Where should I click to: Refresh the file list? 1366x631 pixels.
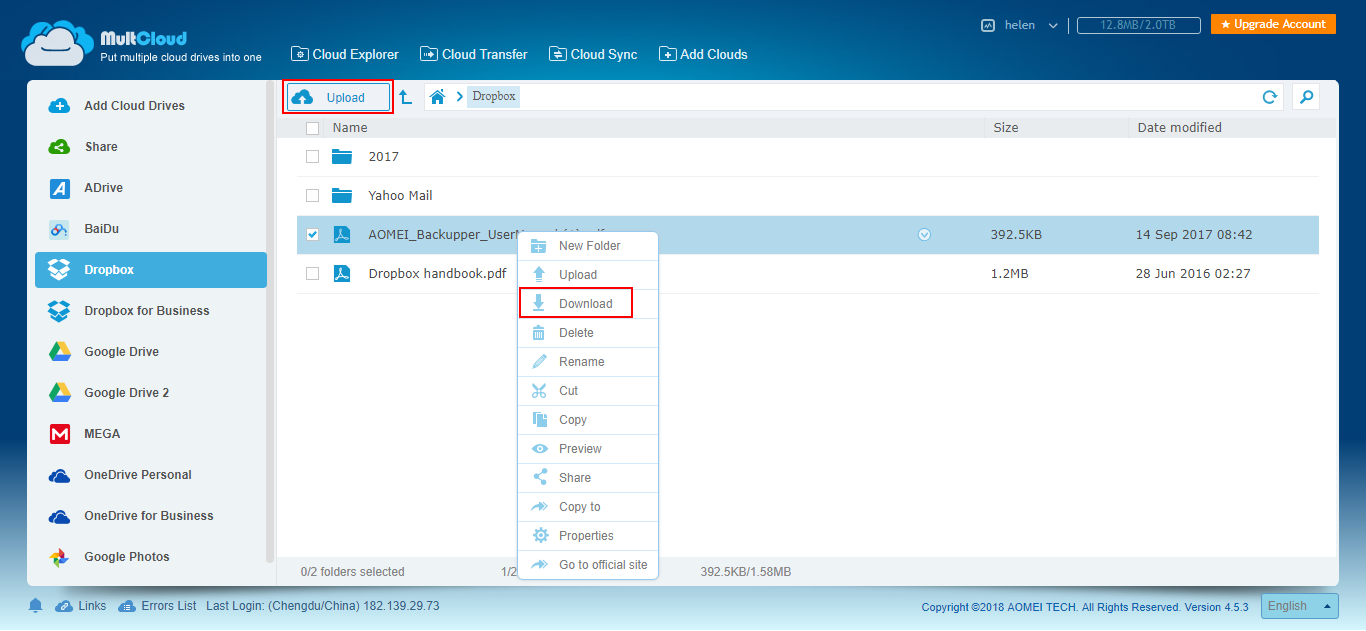pyautogui.click(x=1269, y=97)
